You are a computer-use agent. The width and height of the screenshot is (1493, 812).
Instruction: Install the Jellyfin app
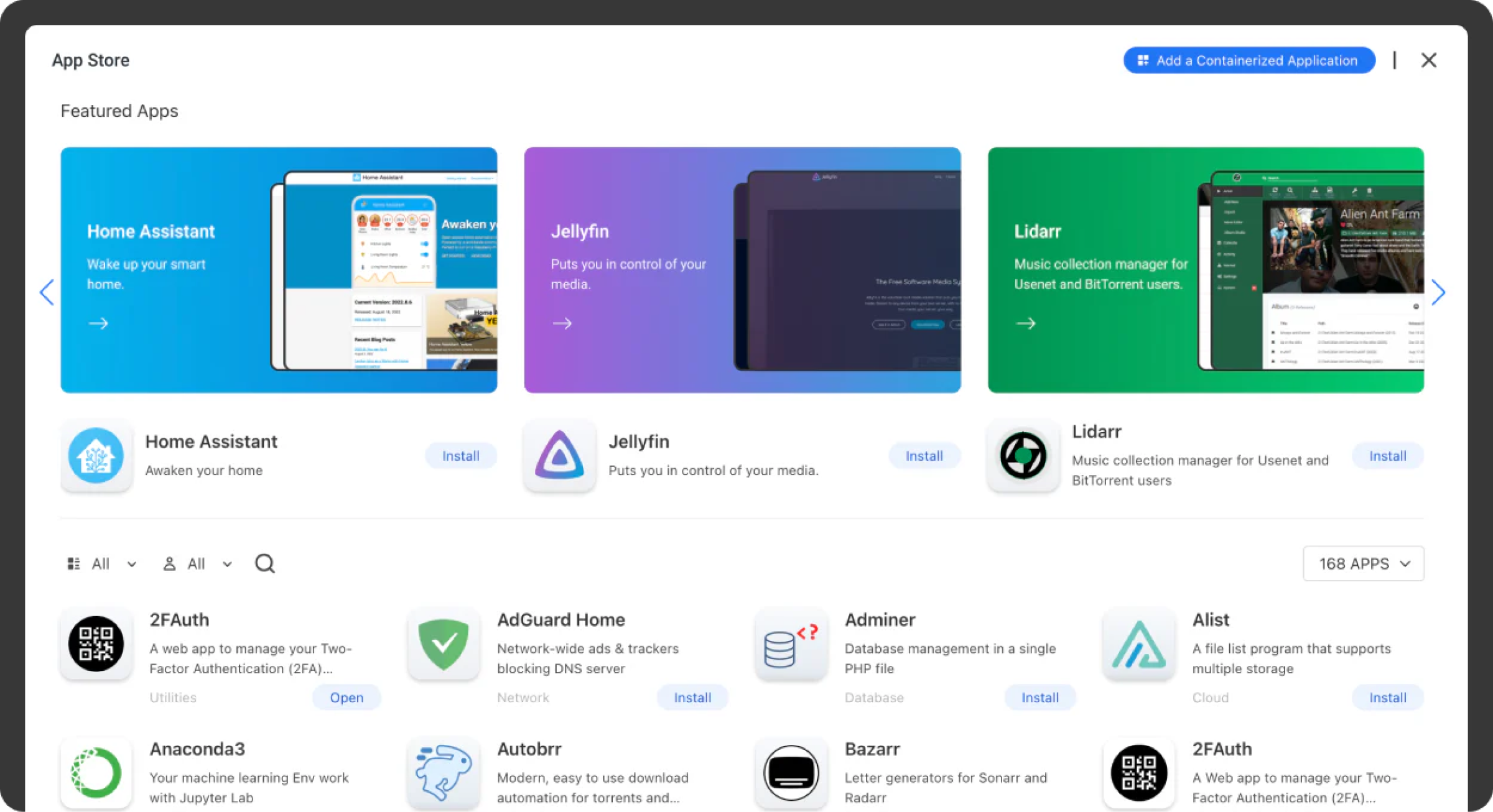(924, 456)
